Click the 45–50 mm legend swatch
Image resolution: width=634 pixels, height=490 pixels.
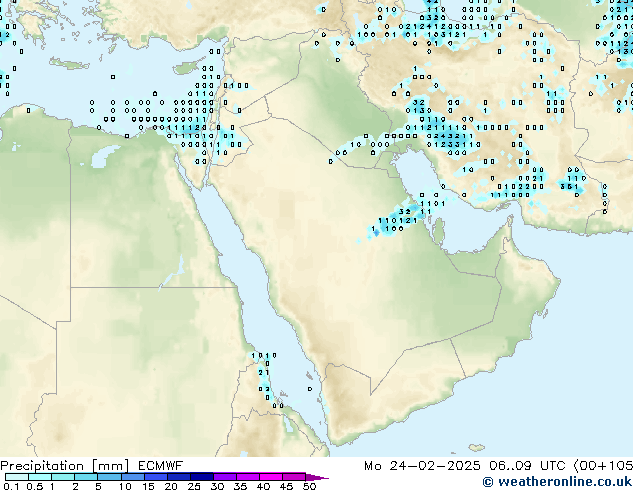[x=294, y=477]
